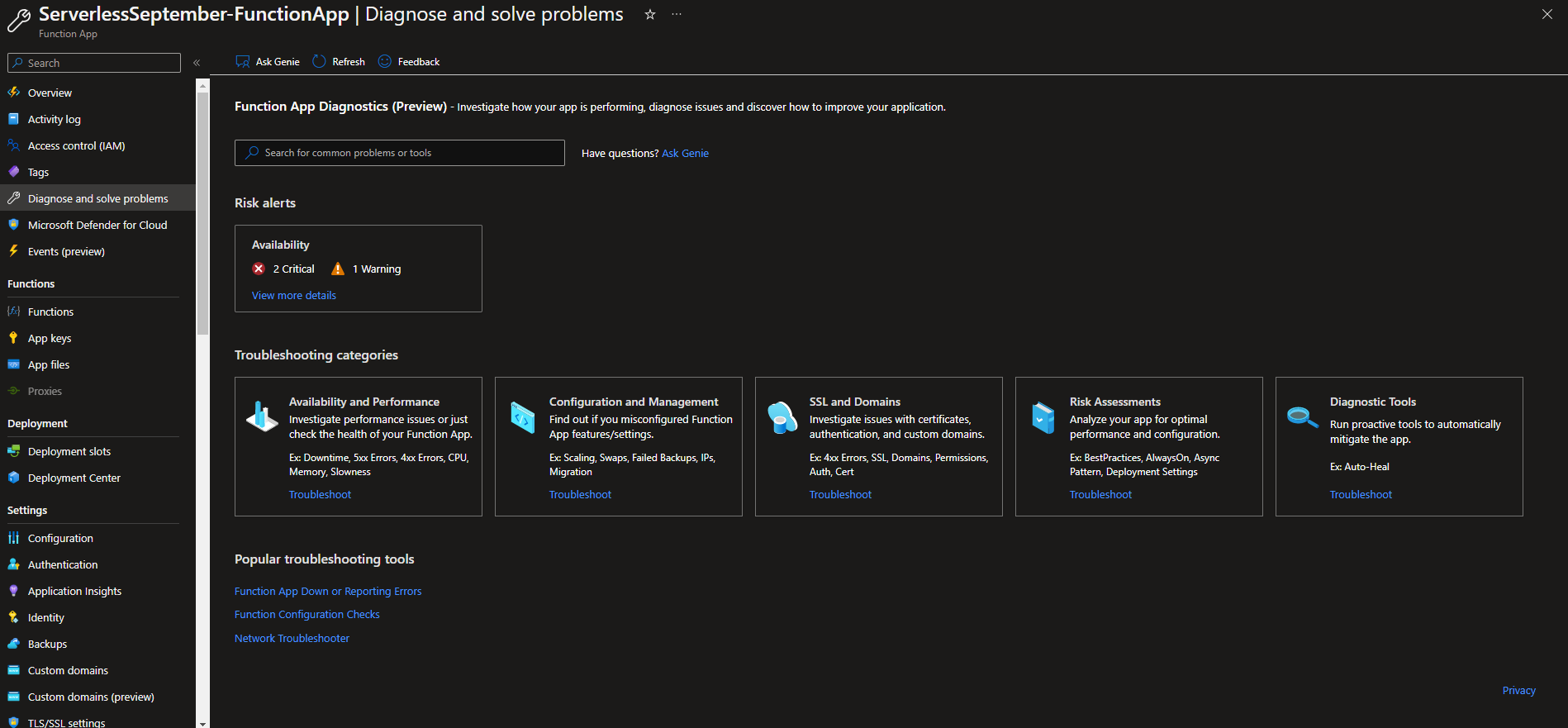Click the Diagnostic Tools magnifier icon
This screenshot has height=728, width=1568.
(1303, 417)
